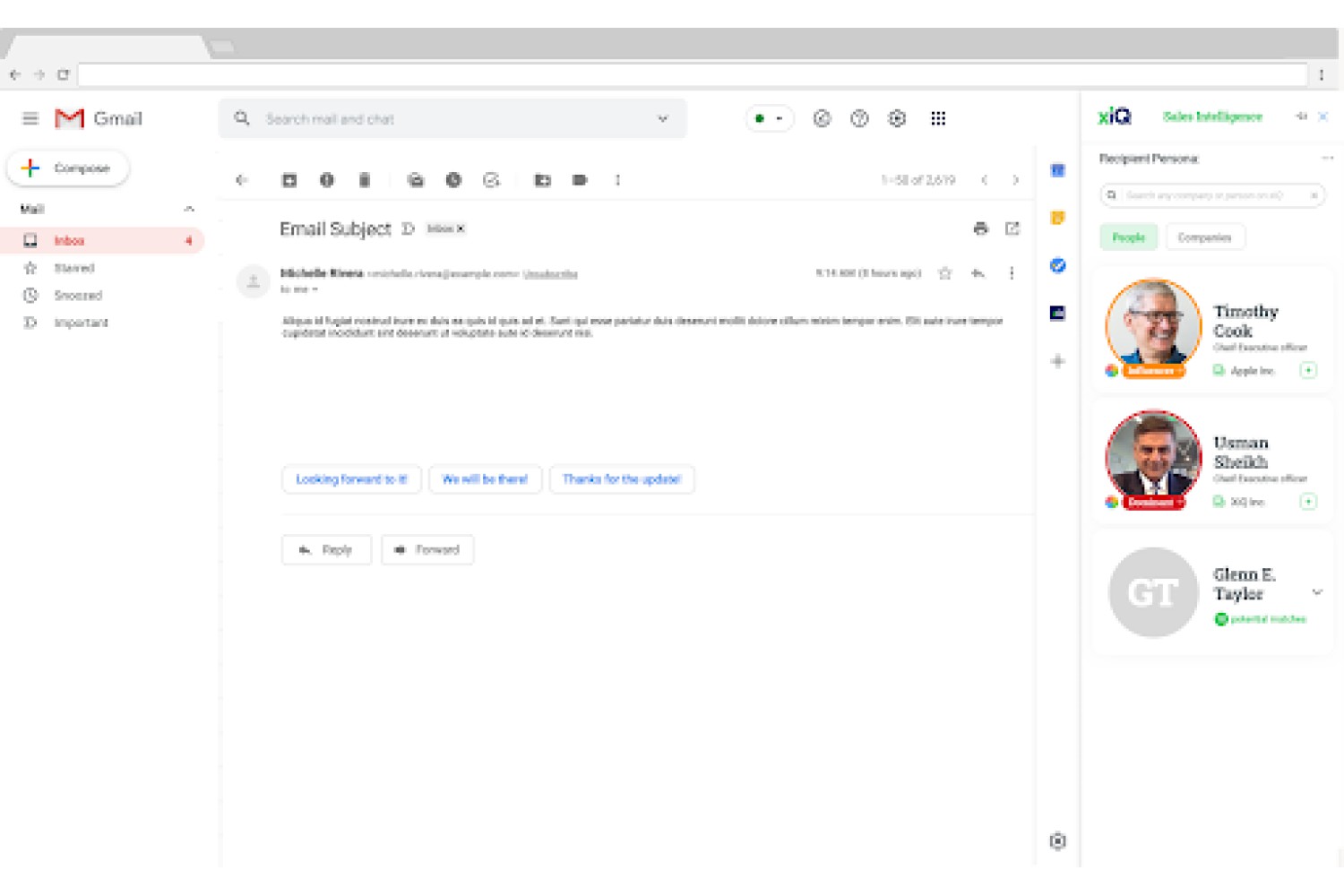1344x896 pixels.
Task: Open the email in a new window
Action: (1012, 228)
